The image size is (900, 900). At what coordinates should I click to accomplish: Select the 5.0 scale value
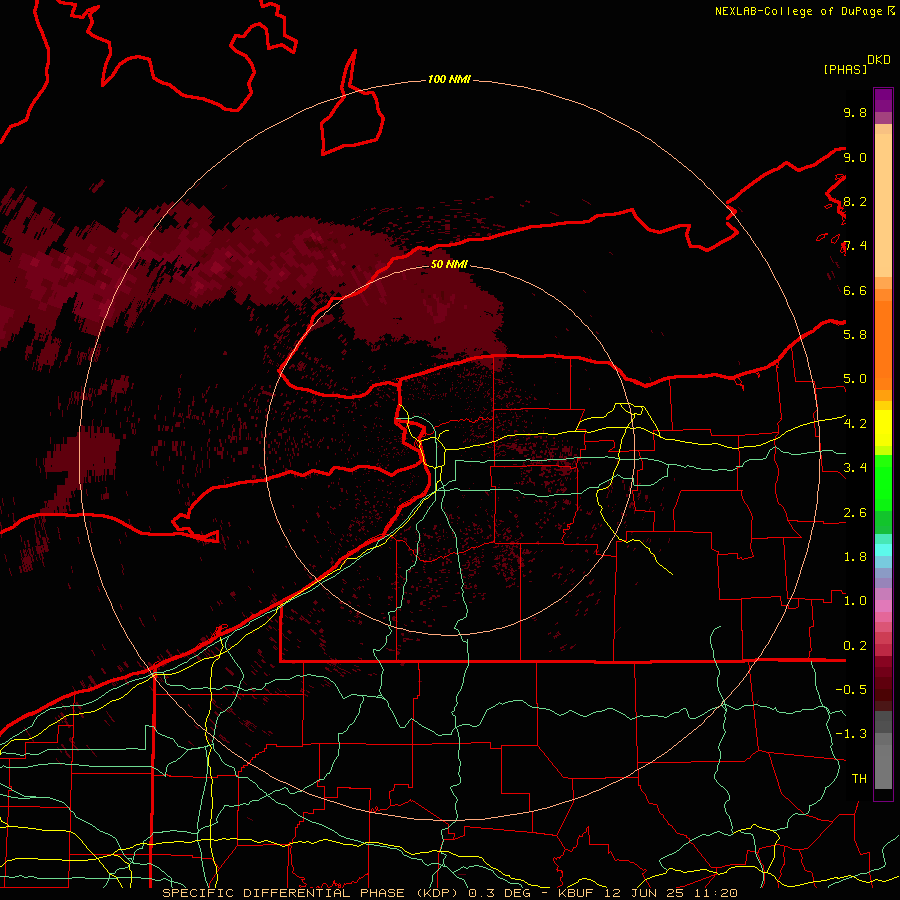tap(855, 379)
